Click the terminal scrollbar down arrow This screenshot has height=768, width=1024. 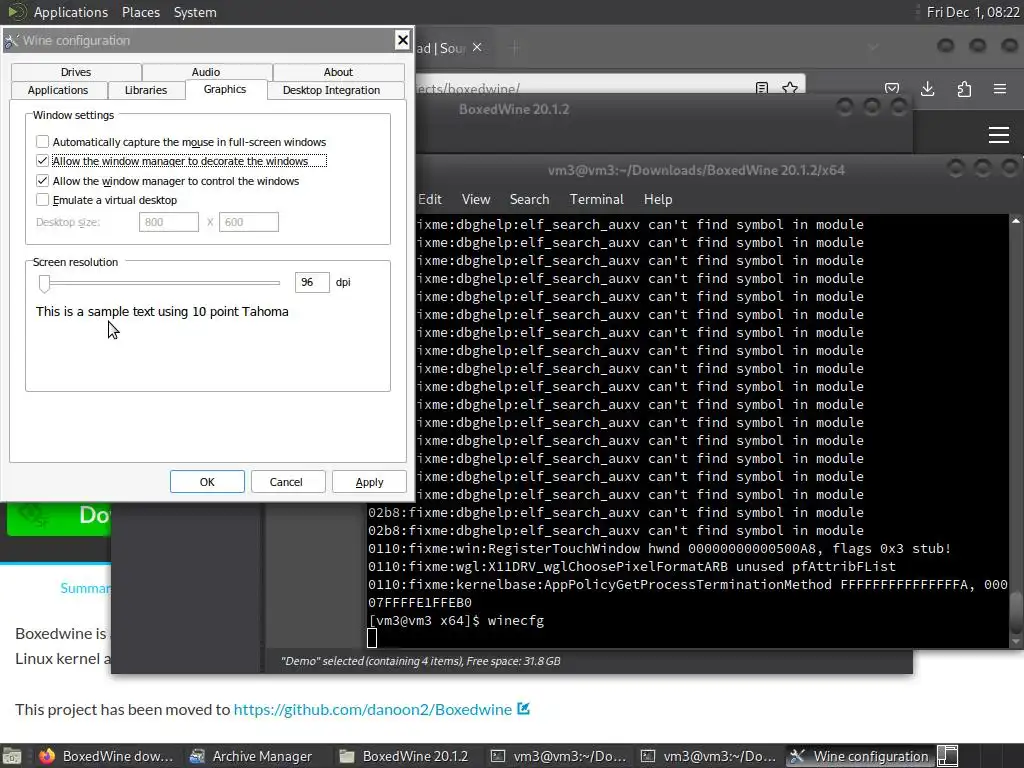point(1016,642)
